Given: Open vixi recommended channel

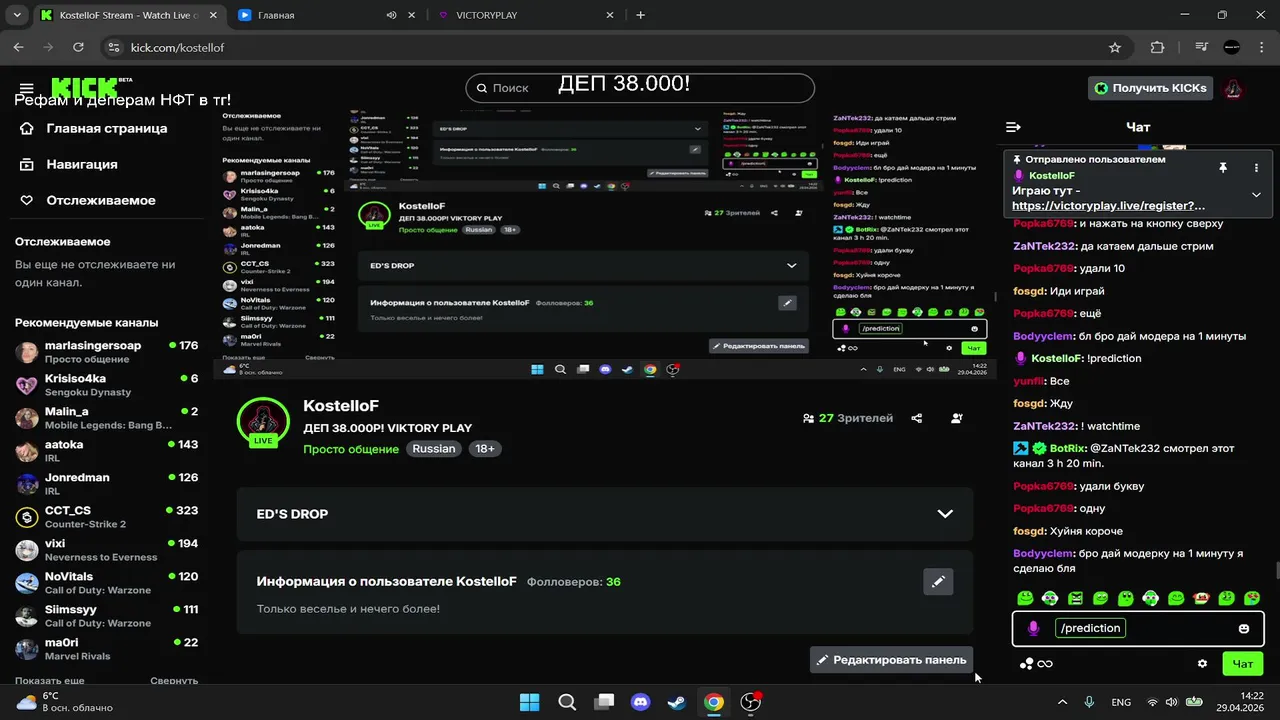Looking at the screenshot, I should point(107,550).
